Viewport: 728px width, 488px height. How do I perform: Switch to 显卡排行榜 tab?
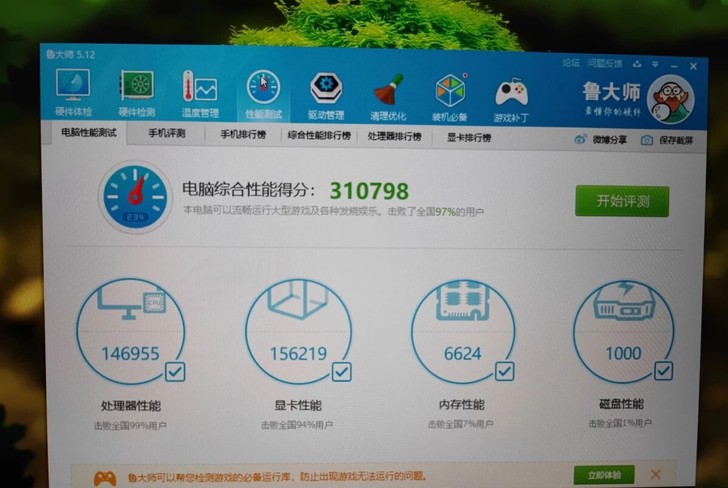coord(469,137)
